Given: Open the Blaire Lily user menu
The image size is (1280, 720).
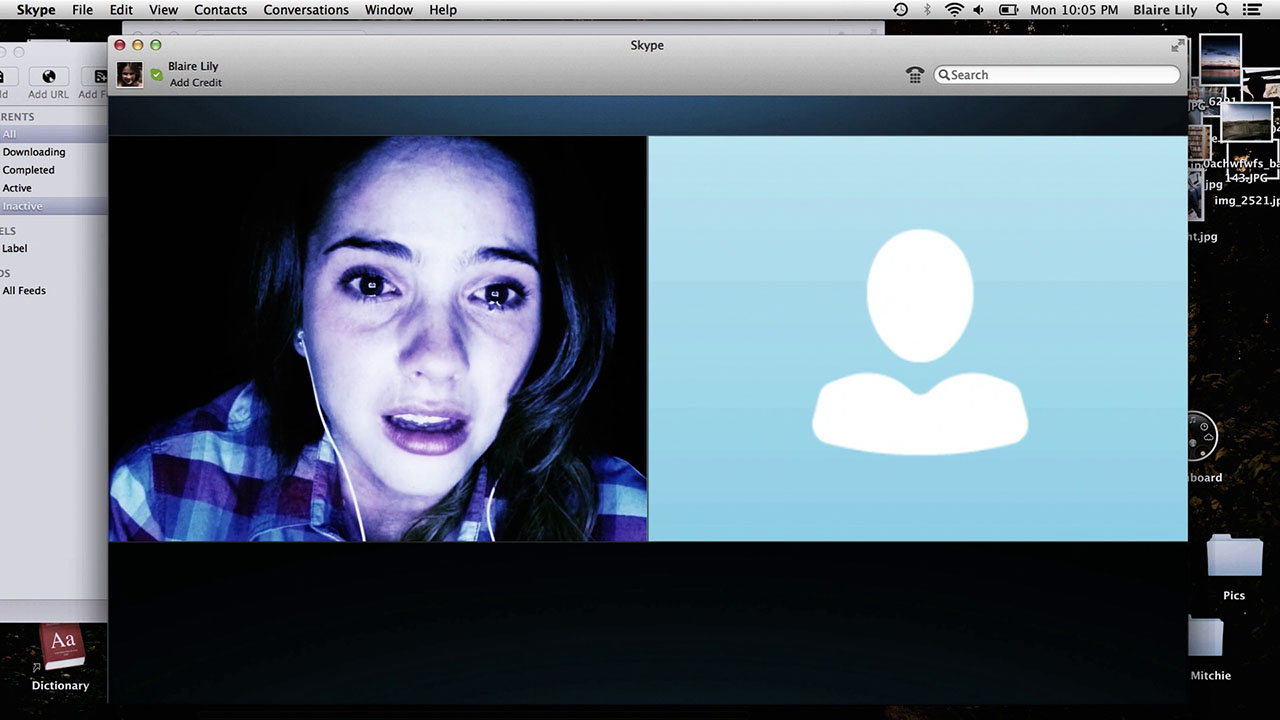Looking at the screenshot, I should click(x=1165, y=10).
